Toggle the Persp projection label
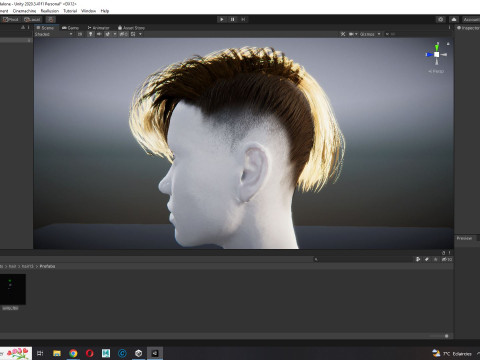 436,71
